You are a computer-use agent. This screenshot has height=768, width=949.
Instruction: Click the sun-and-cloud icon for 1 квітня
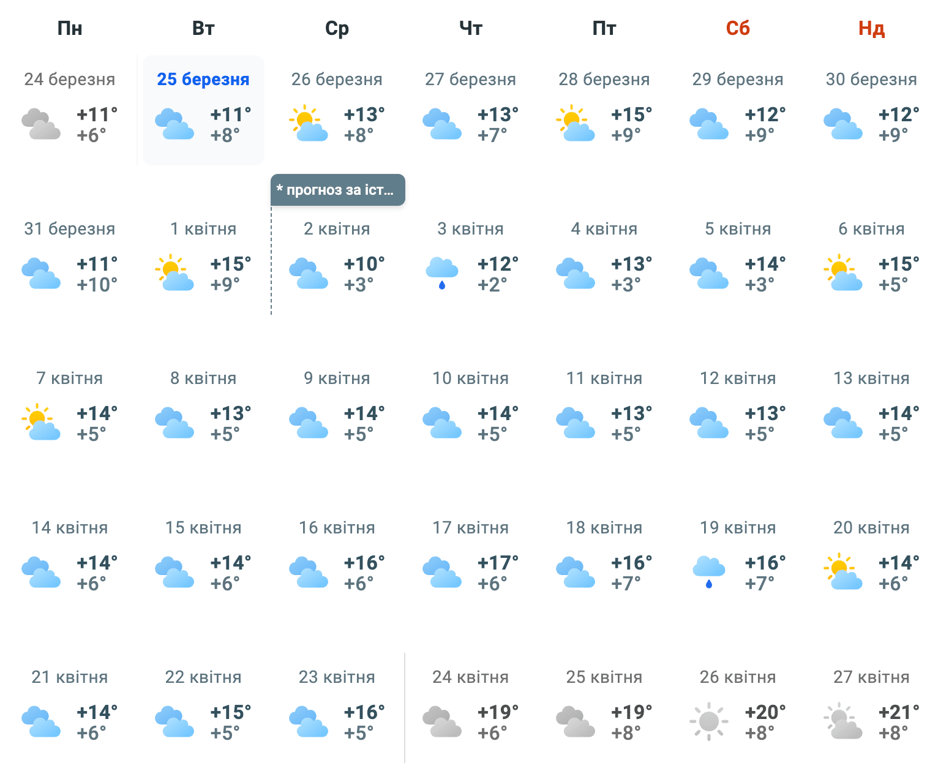pyautogui.click(x=175, y=273)
